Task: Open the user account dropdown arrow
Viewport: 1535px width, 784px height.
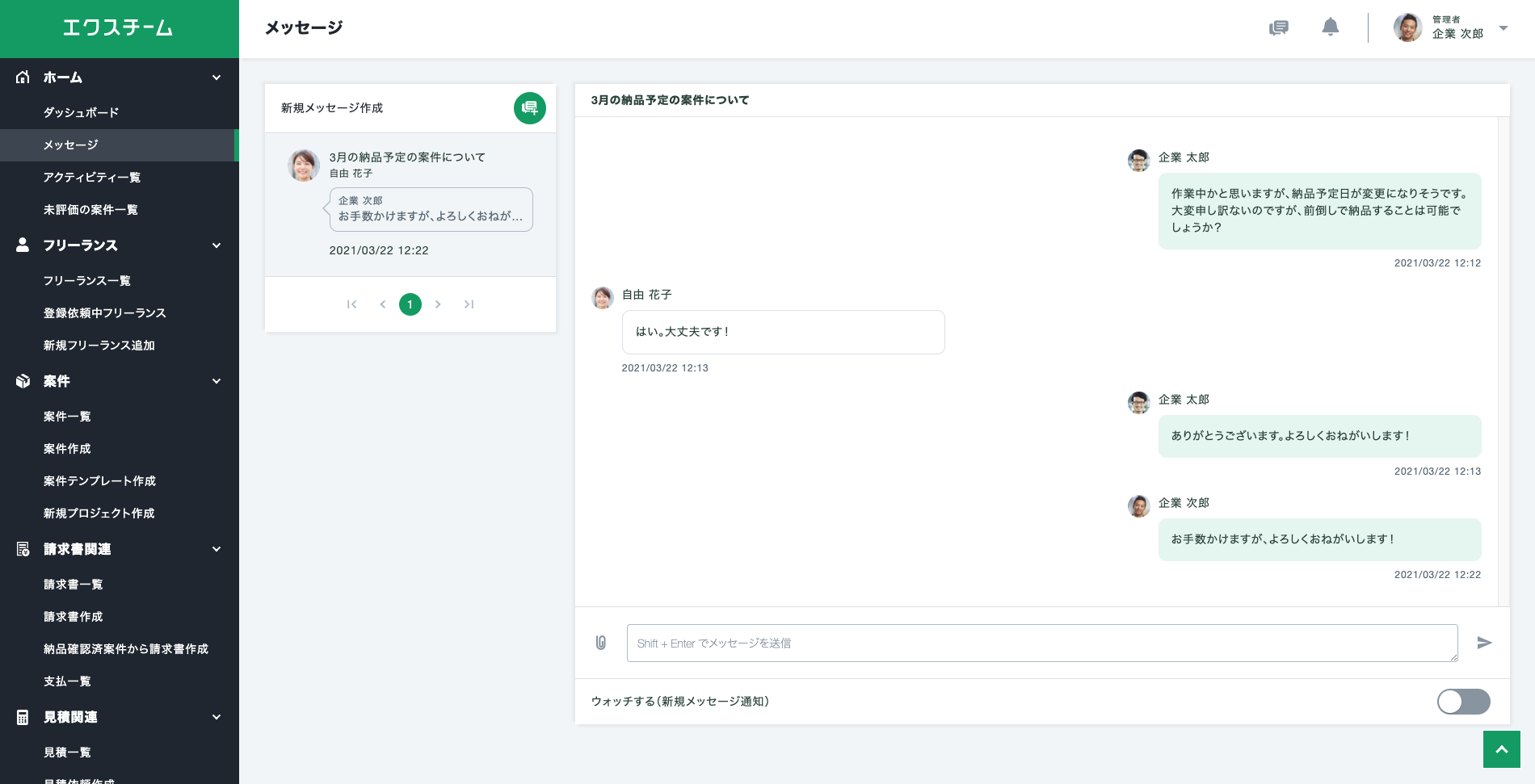Action: tap(1503, 28)
